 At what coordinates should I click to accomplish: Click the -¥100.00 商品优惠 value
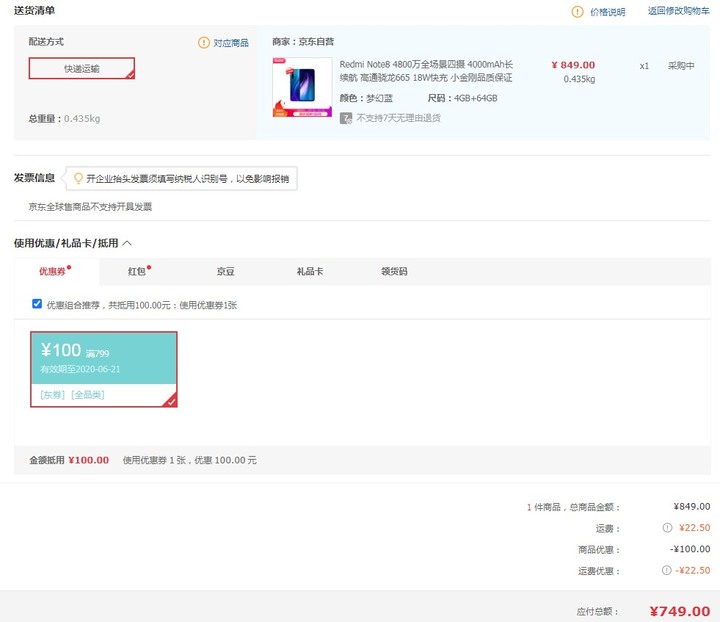[x=690, y=549]
